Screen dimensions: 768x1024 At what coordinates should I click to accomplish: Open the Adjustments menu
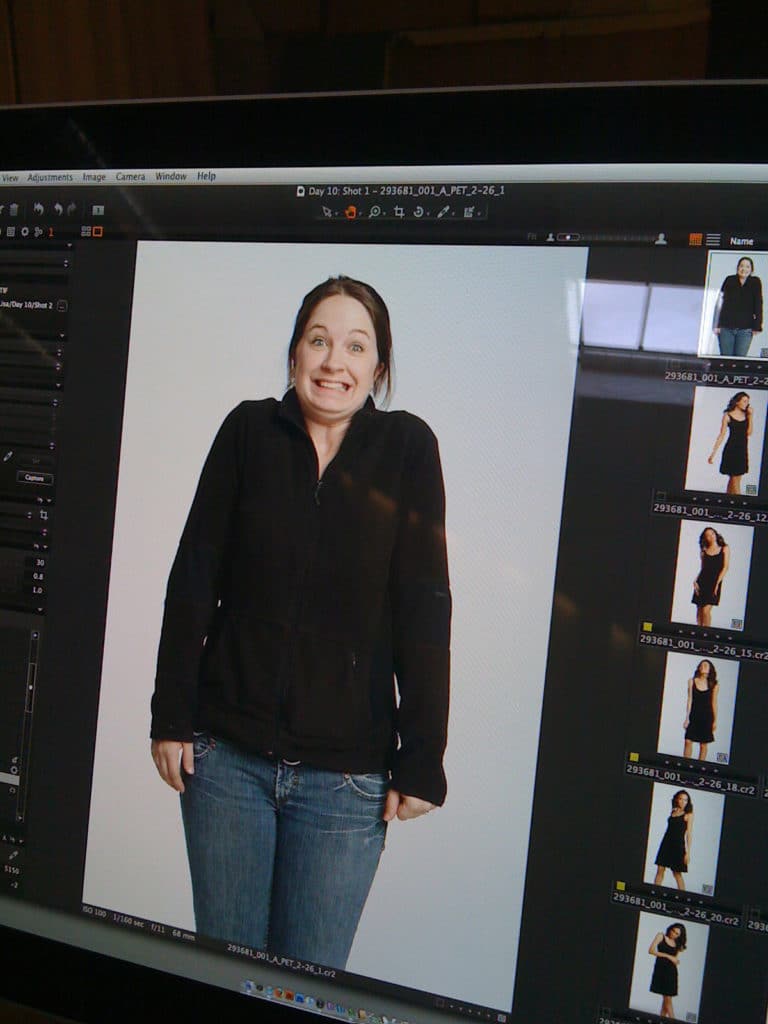click(50, 177)
